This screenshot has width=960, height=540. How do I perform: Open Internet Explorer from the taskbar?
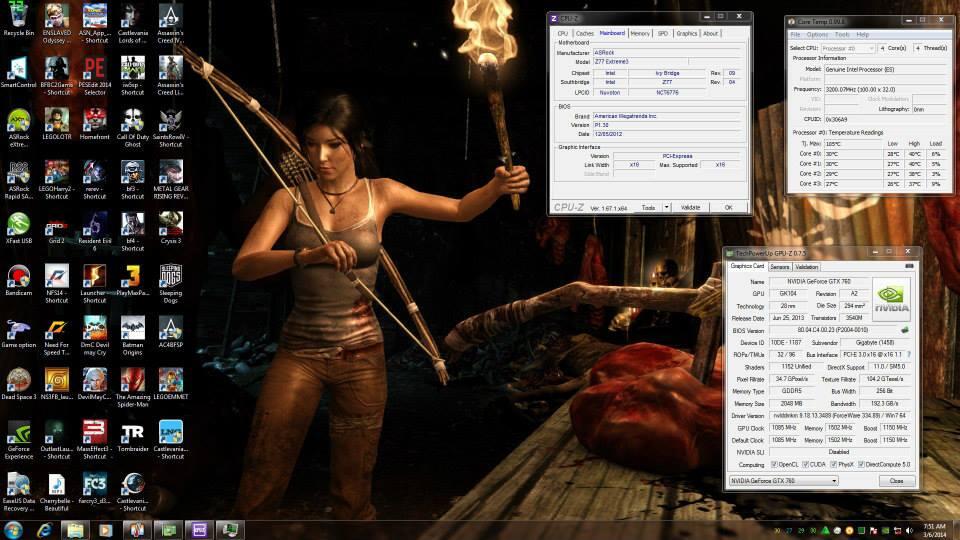pos(44,530)
